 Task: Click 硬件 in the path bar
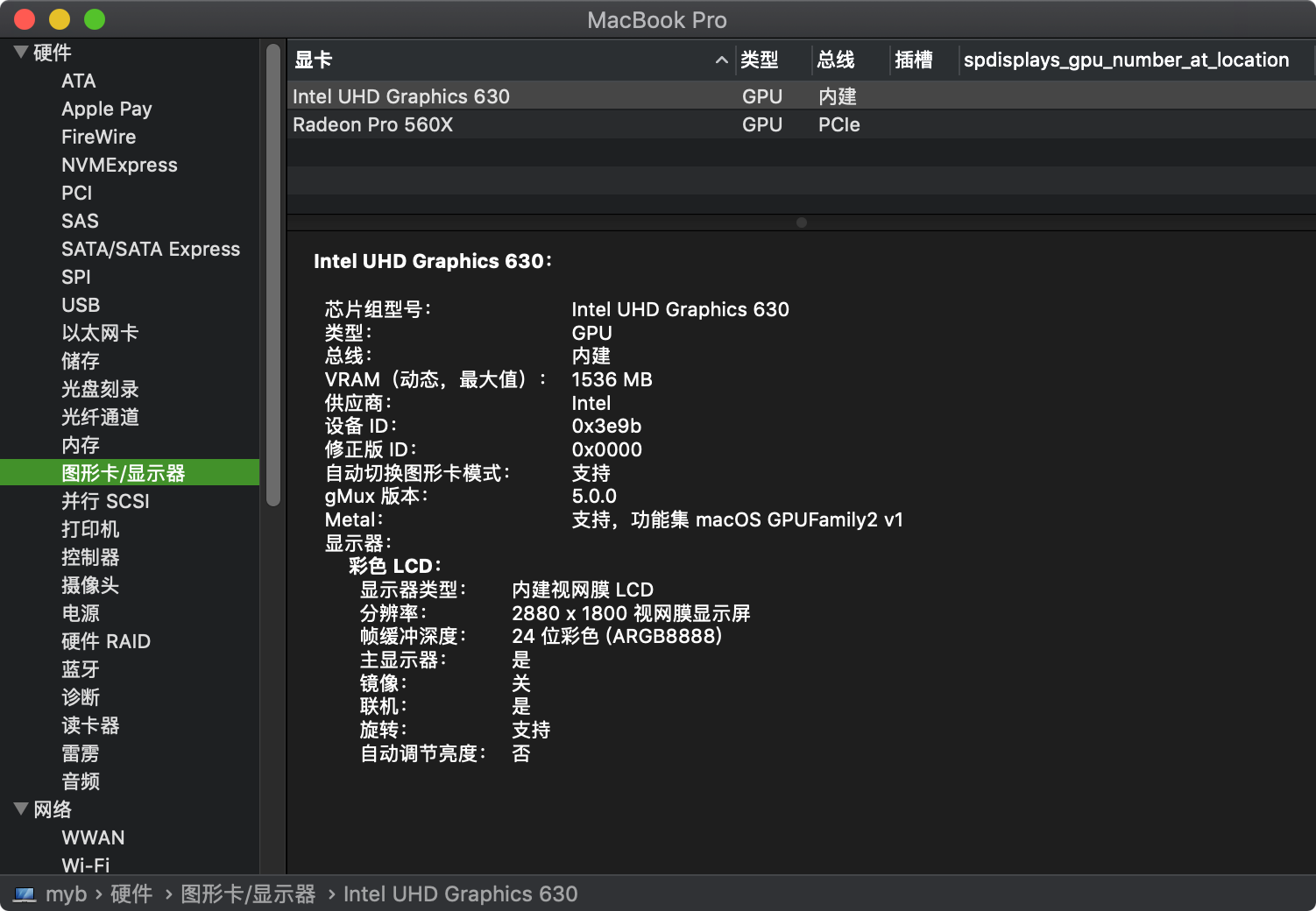[131, 894]
